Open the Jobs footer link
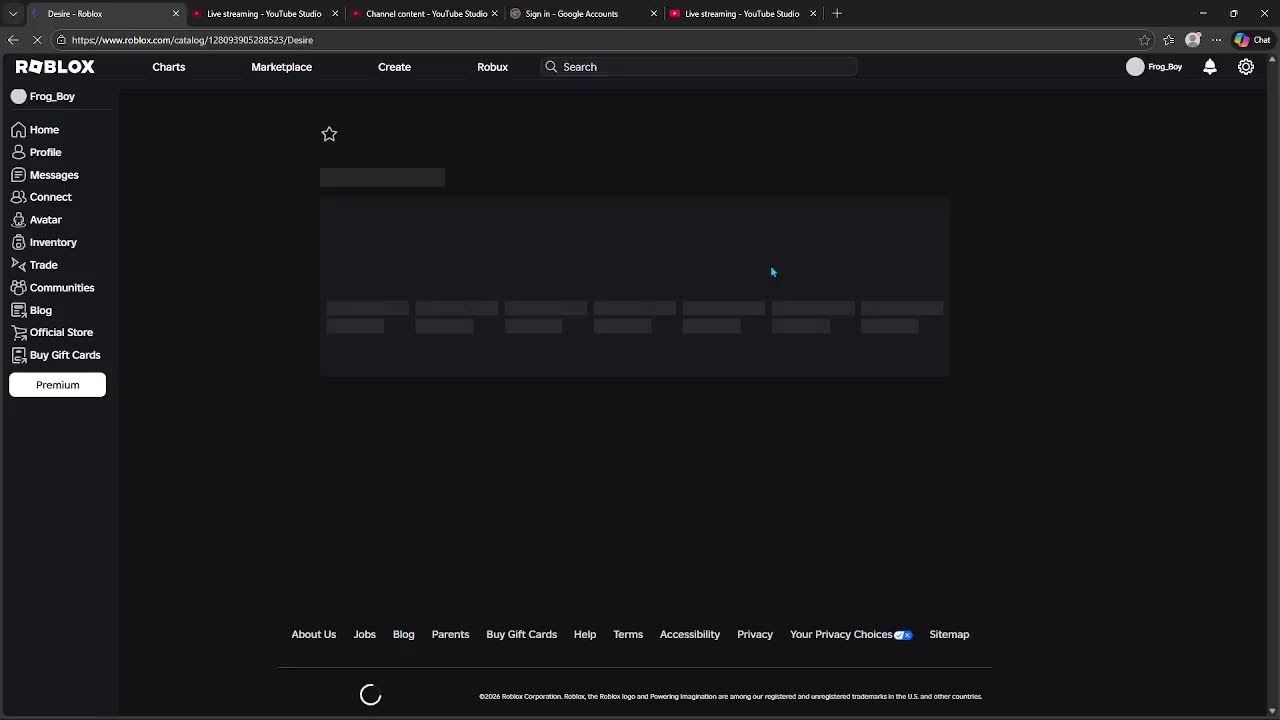 tap(365, 635)
